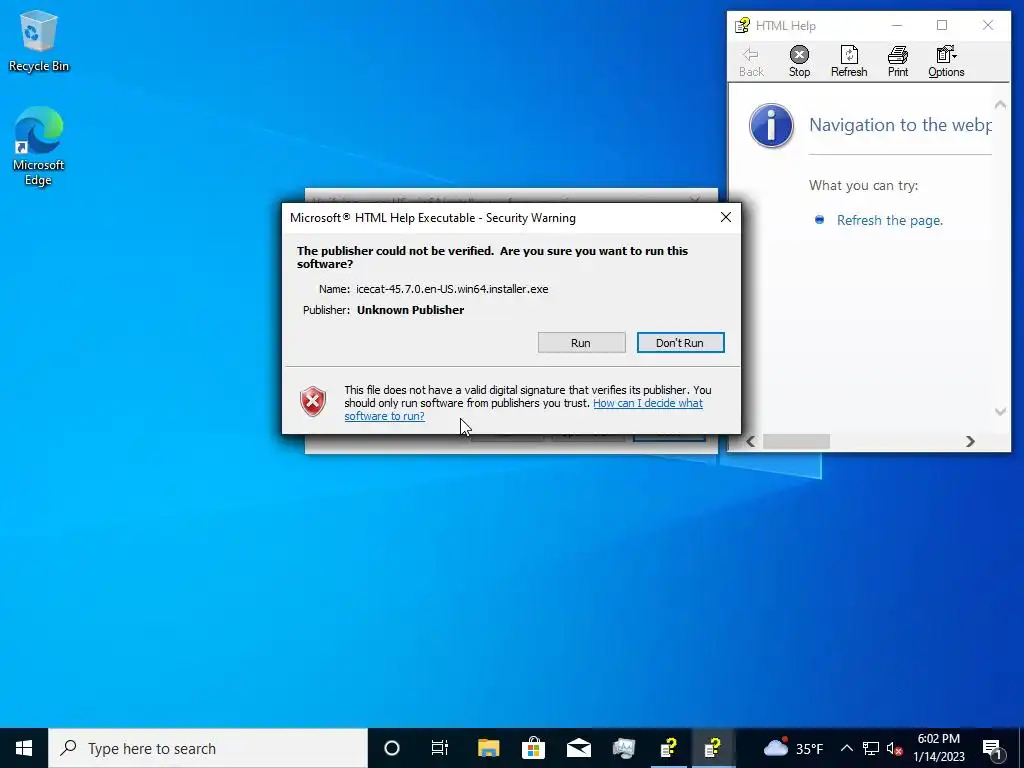Screen dimensions: 1024x768
Task: Click red shield warning icon
Action: 313,401
